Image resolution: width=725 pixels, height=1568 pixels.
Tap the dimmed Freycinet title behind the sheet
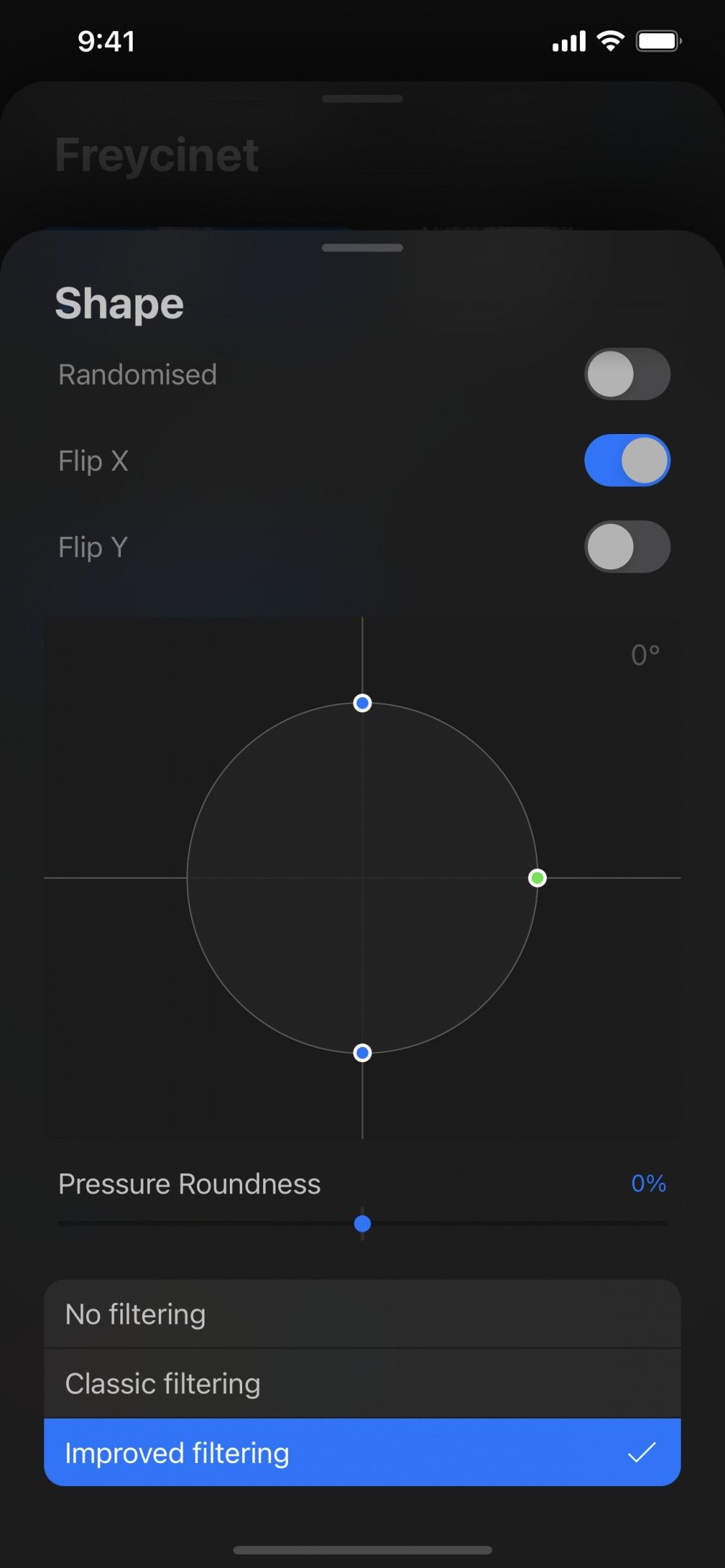tap(157, 153)
